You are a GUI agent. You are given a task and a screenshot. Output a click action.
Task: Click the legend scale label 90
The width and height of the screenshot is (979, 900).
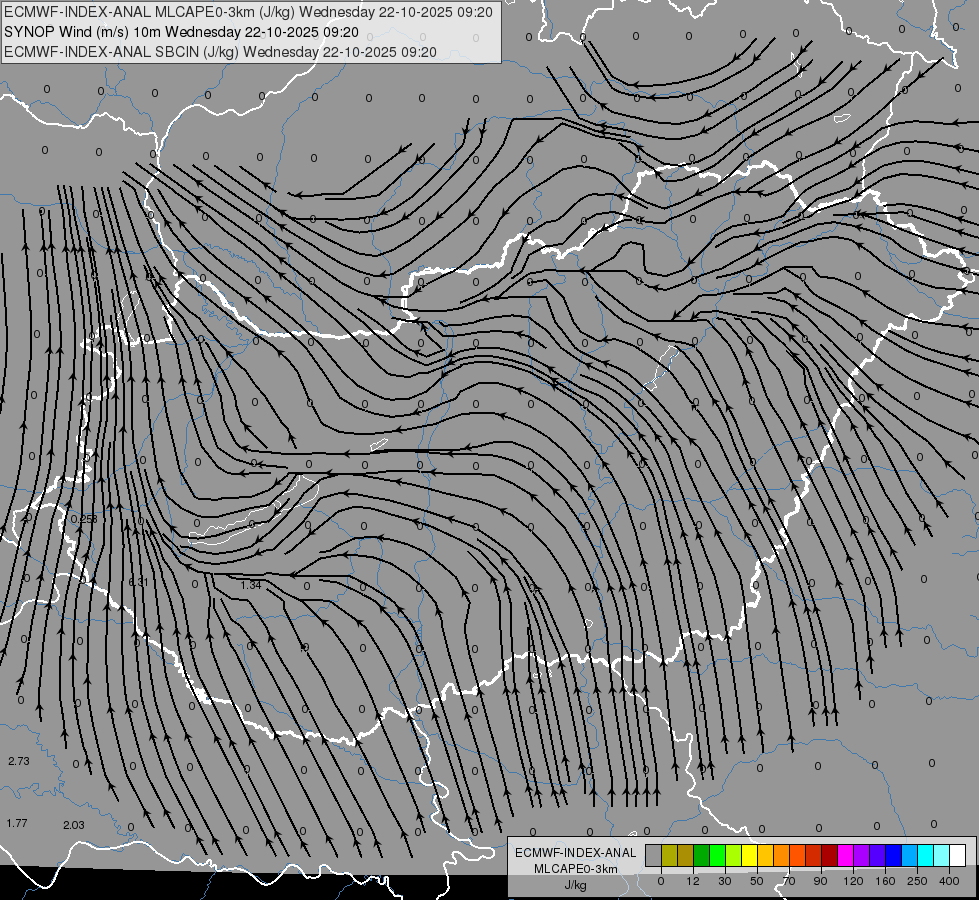point(820,881)
